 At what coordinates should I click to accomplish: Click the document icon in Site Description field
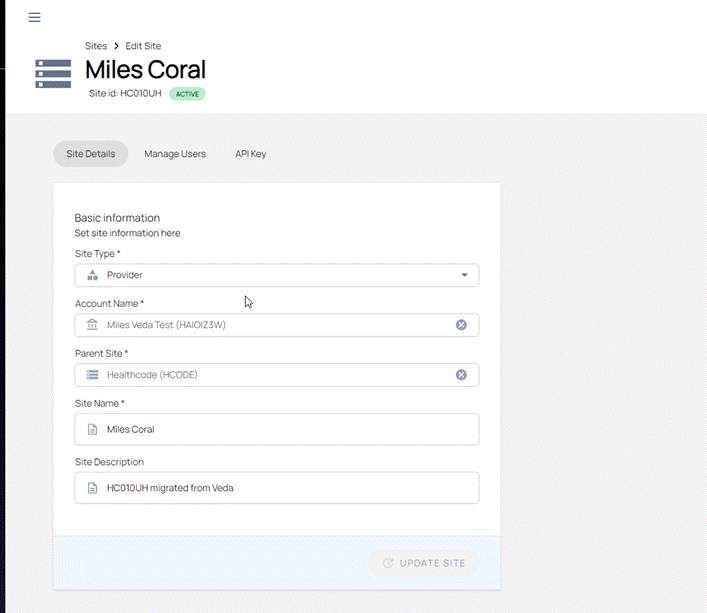92,488
